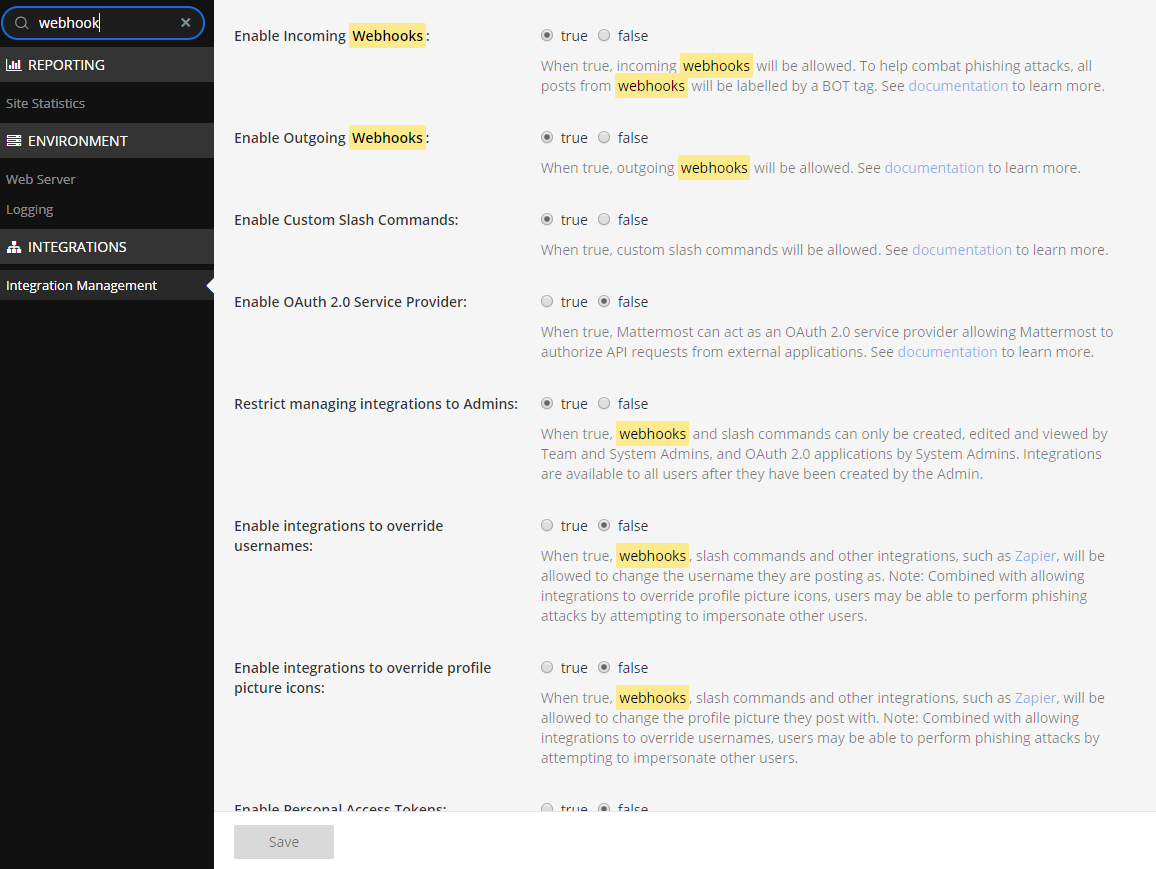Viewport: 1156px width, 869px height.
Task: Click the Environment server icon
Action: [x=13, y=141]
